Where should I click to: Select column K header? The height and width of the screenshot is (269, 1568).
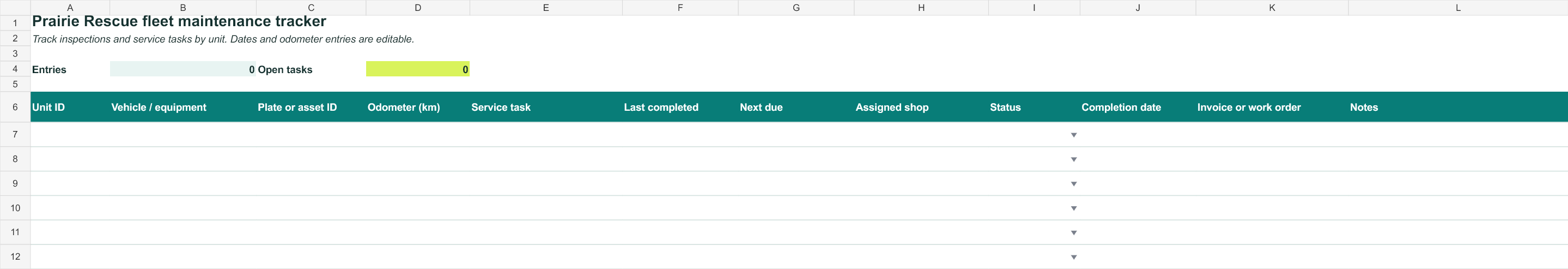click(x=1272, y=7)
